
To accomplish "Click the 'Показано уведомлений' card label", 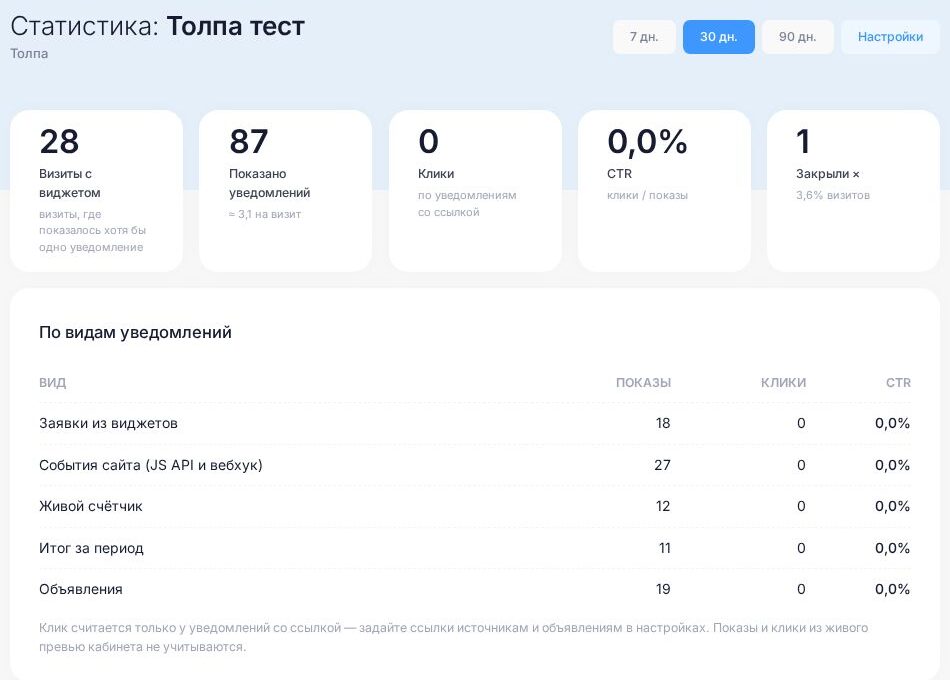I will point(270,183).
